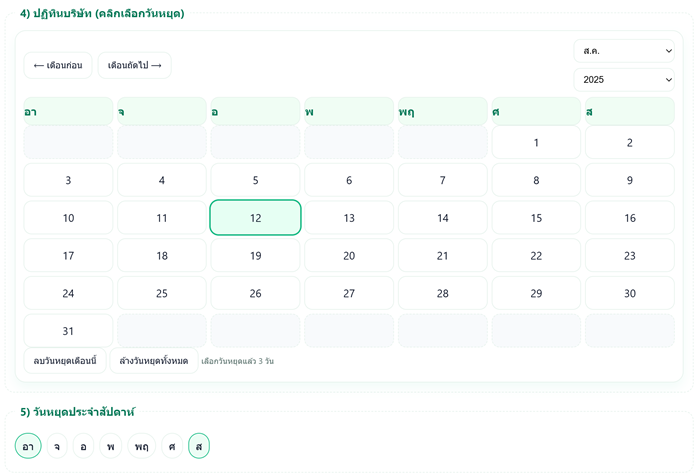This screenshot has height=476, width=700.
Task: Open the month dropdown showing ส.ค.
Action: click(623, 51)
